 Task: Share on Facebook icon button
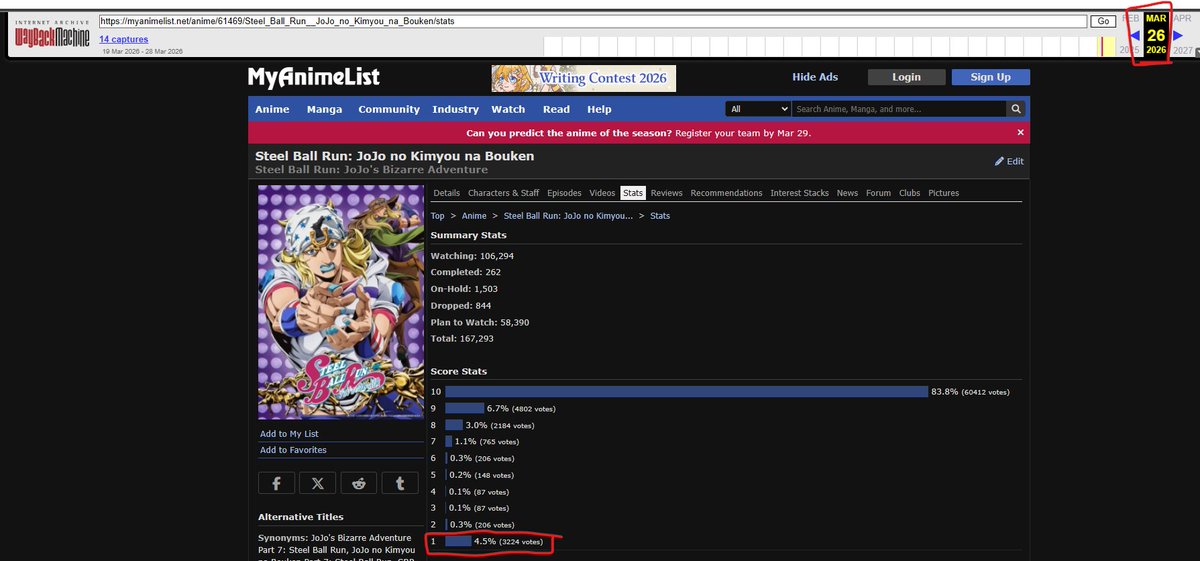pos(276,483)
